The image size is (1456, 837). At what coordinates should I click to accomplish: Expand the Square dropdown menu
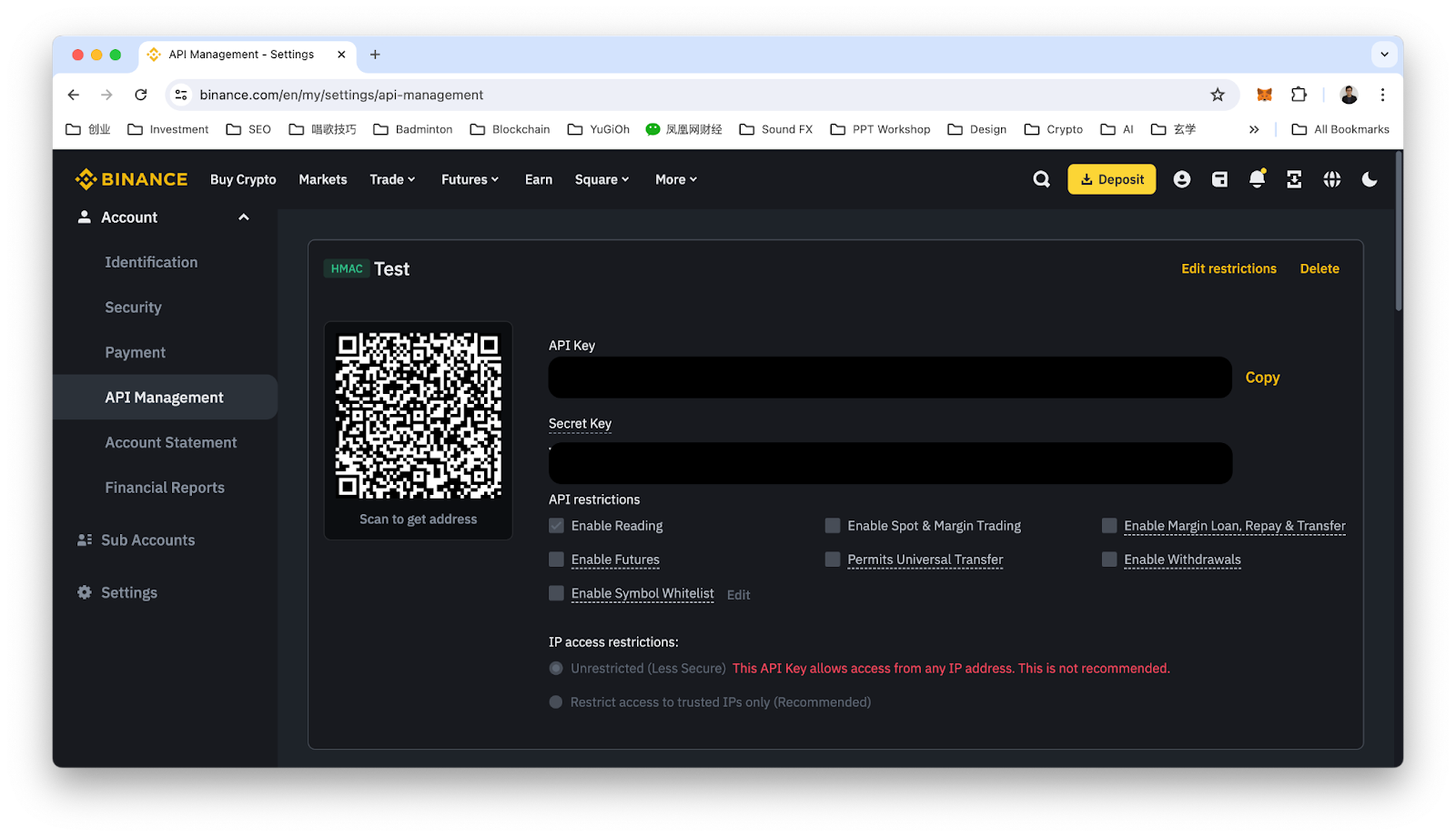[x=602, y=179]
